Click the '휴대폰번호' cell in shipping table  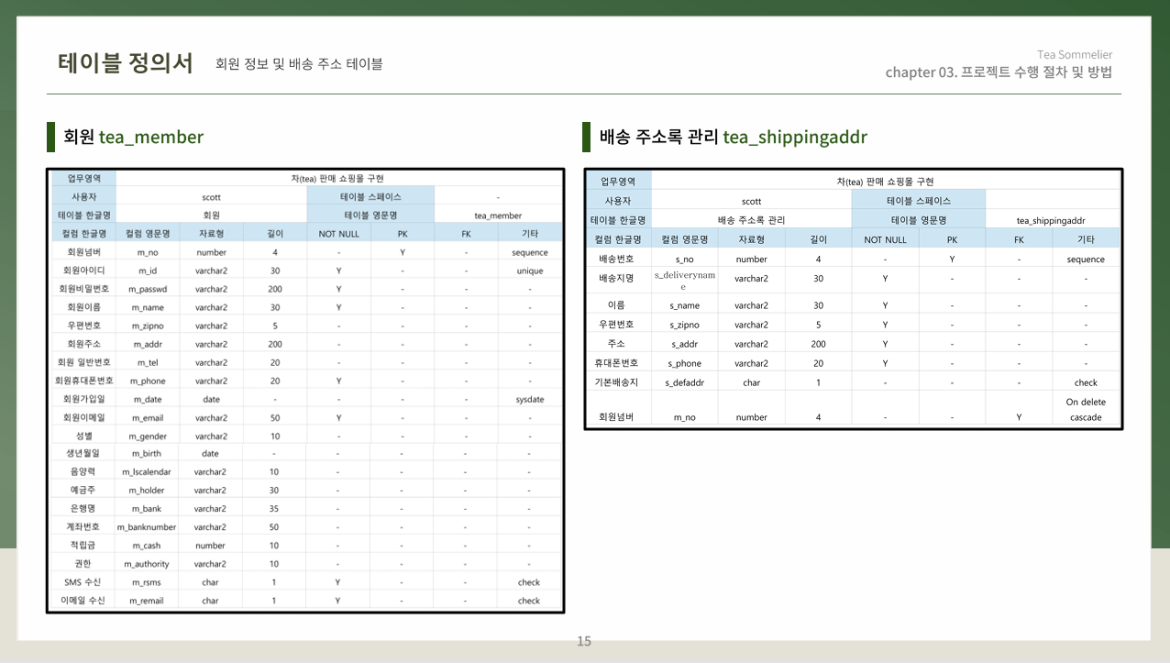pos(616,362)
